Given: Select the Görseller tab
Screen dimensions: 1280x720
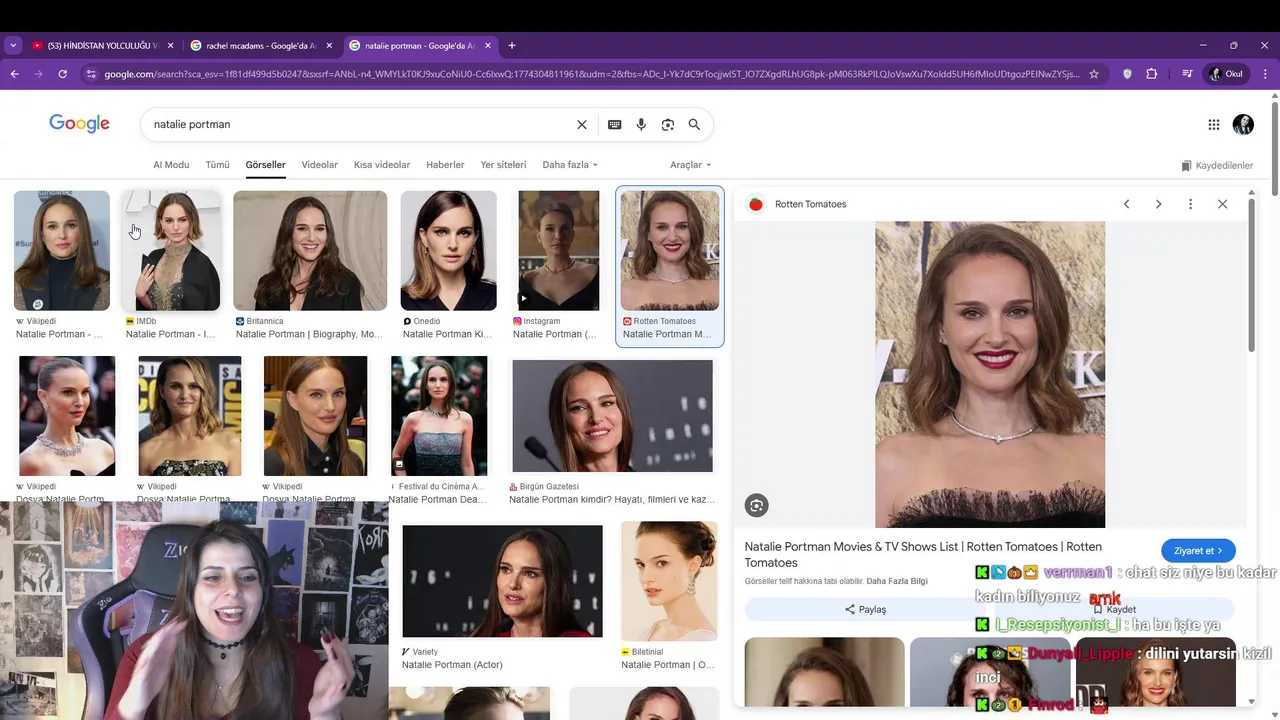Looking at the screenshot, I should pos(265,165).
